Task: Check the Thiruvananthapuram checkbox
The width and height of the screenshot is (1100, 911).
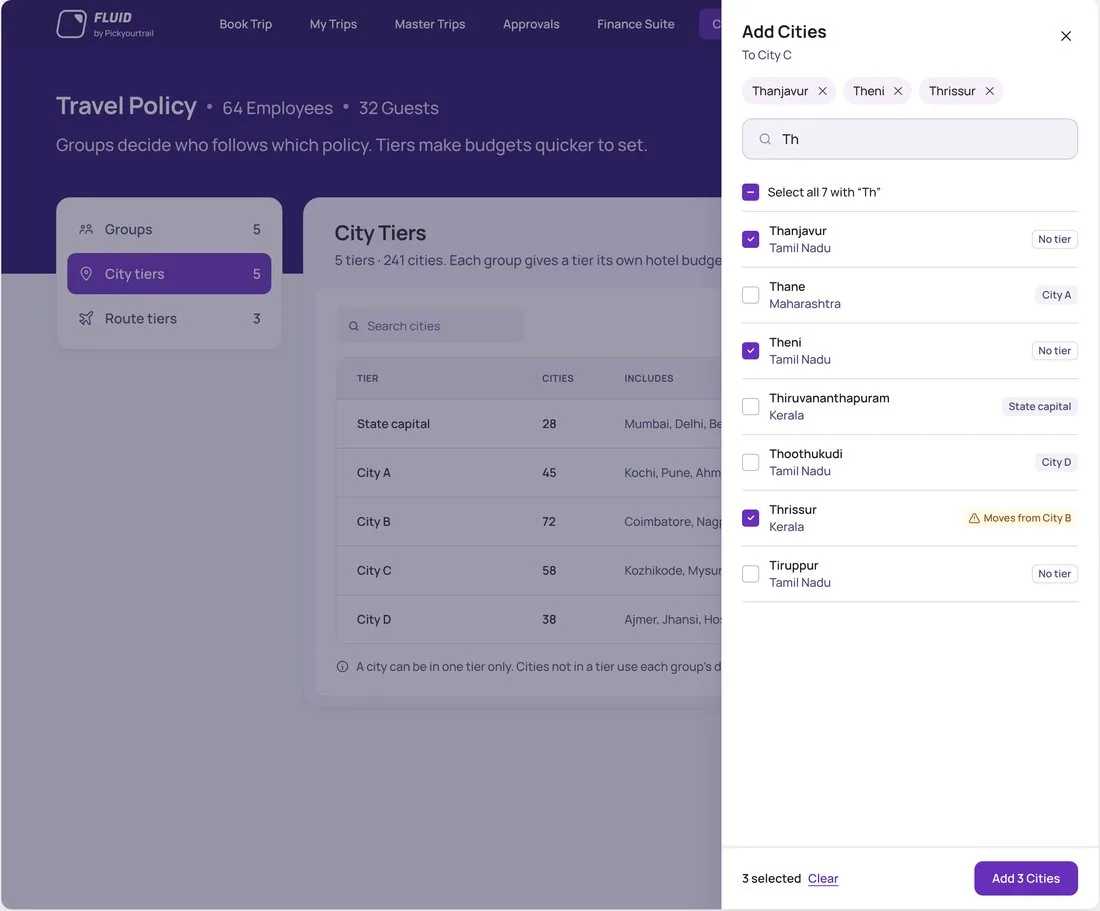Action: click(751, 407)
